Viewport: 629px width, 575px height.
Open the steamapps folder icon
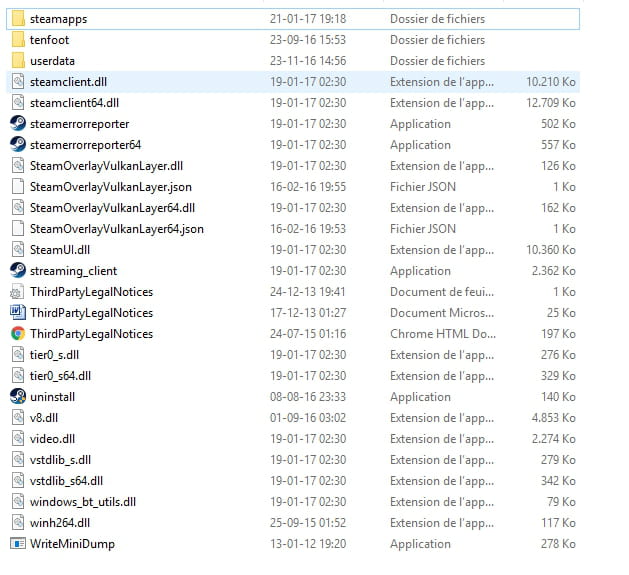click(x=18, y=19)
